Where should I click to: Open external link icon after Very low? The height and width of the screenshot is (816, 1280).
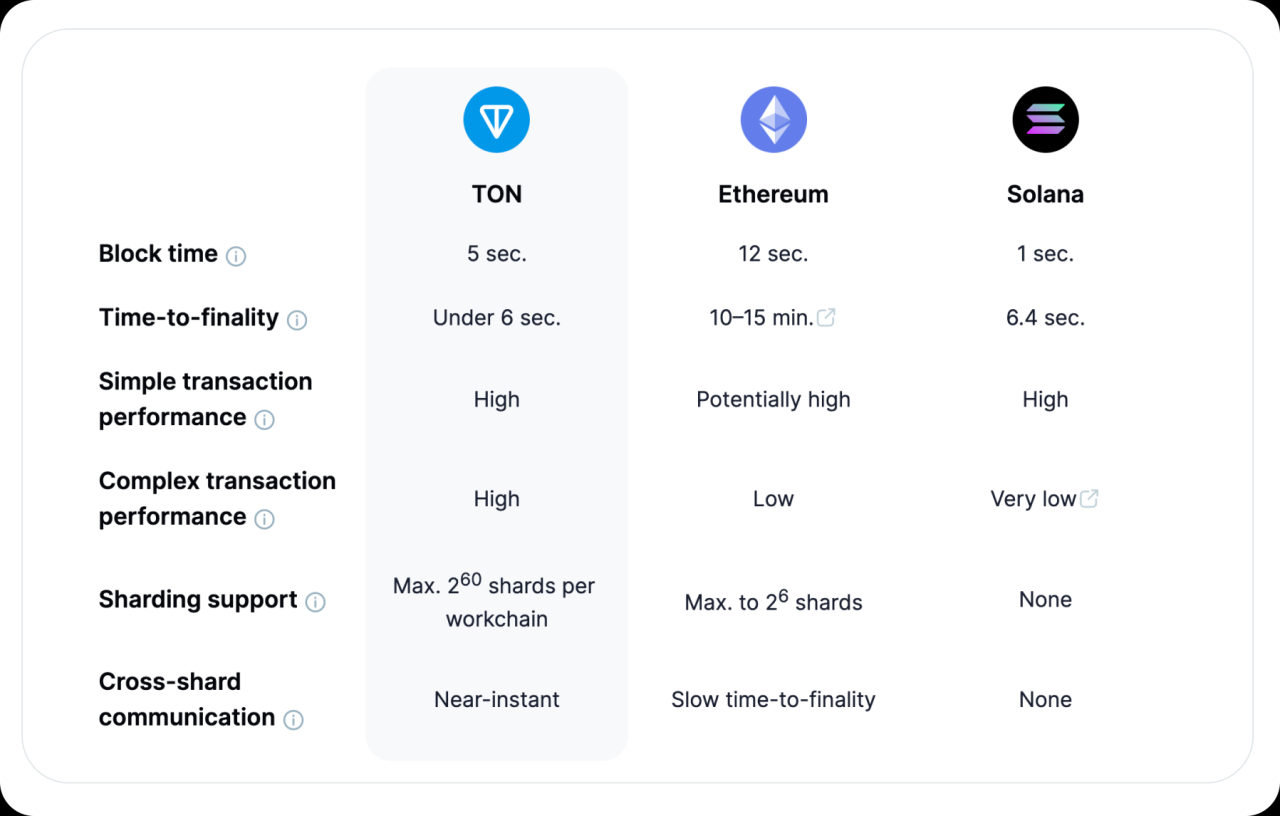(1089, 498)
